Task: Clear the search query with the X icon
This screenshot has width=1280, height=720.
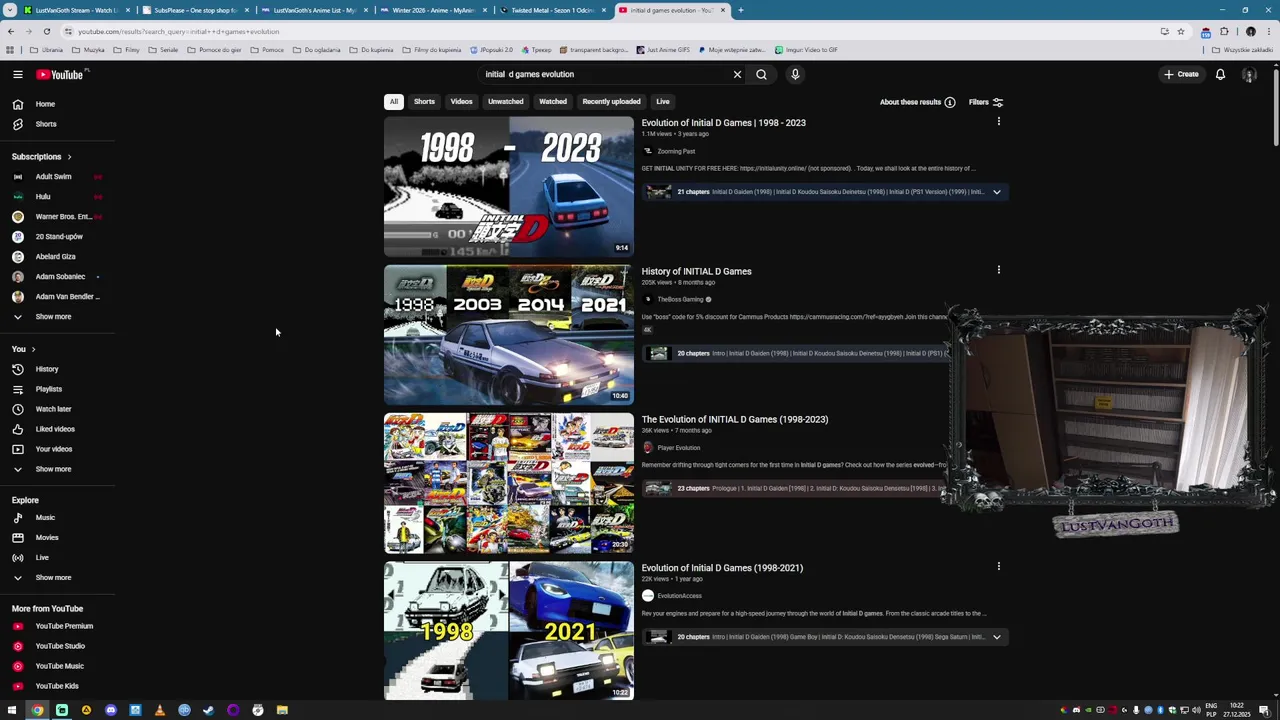Action: point(737,74)
